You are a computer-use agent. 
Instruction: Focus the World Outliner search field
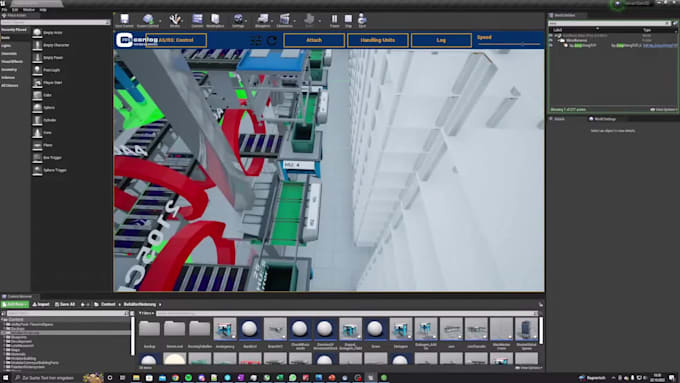pyautogui.click(x=610, y=23)
